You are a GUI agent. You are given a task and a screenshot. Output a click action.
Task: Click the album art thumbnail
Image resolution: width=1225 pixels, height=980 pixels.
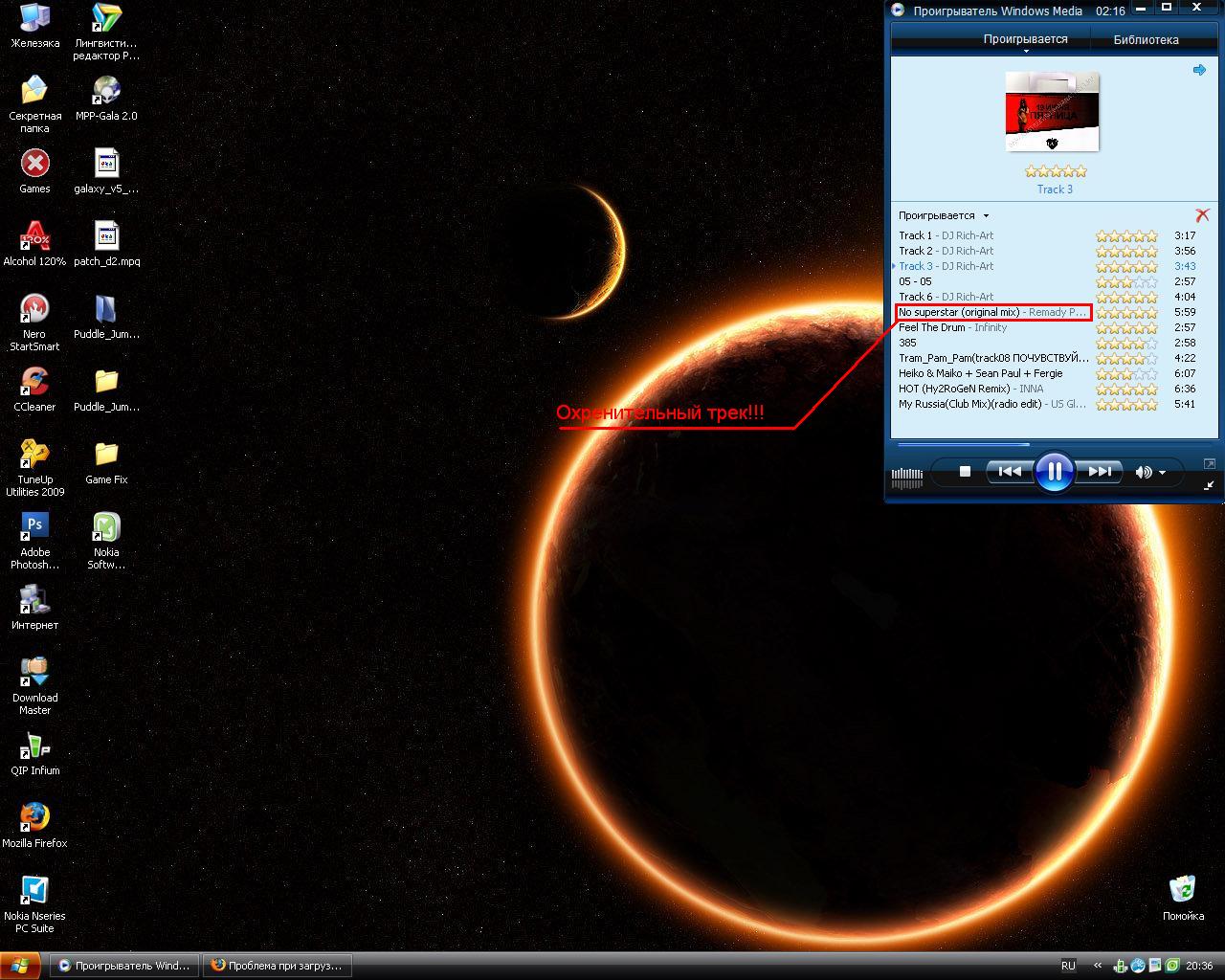click(x=1052, y=111)
